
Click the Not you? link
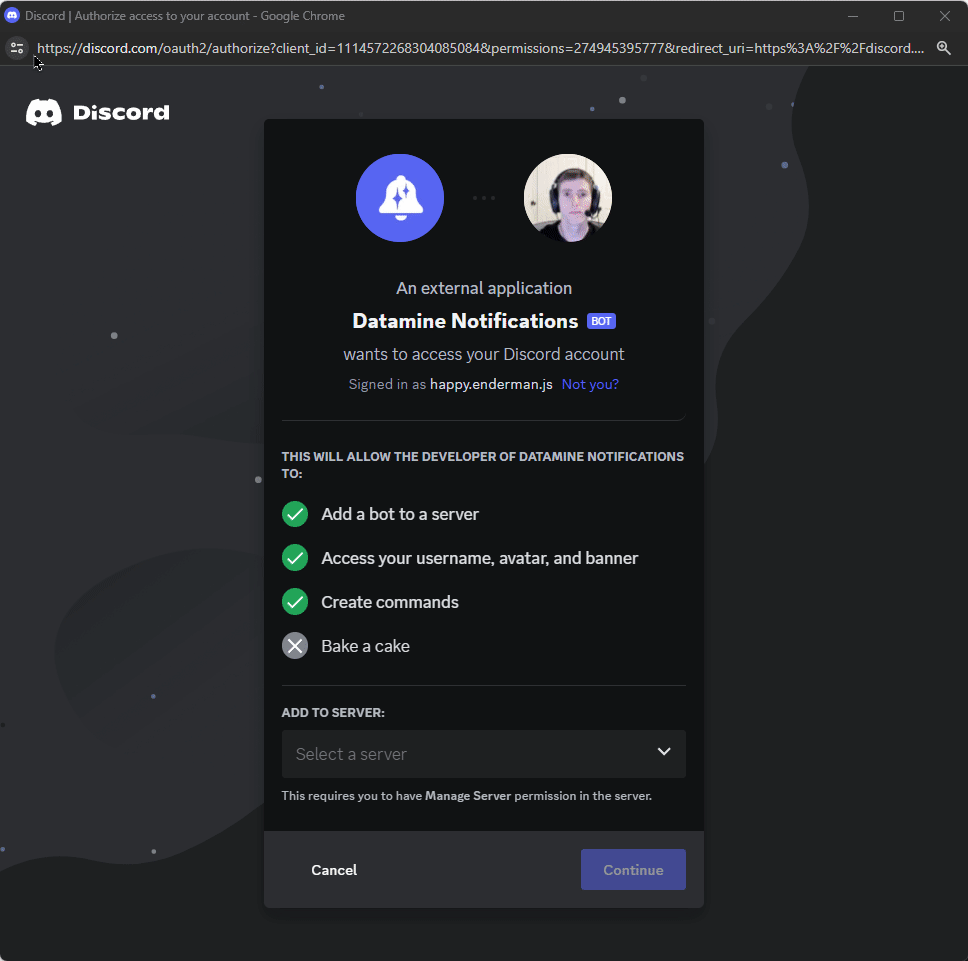point(590,383)
